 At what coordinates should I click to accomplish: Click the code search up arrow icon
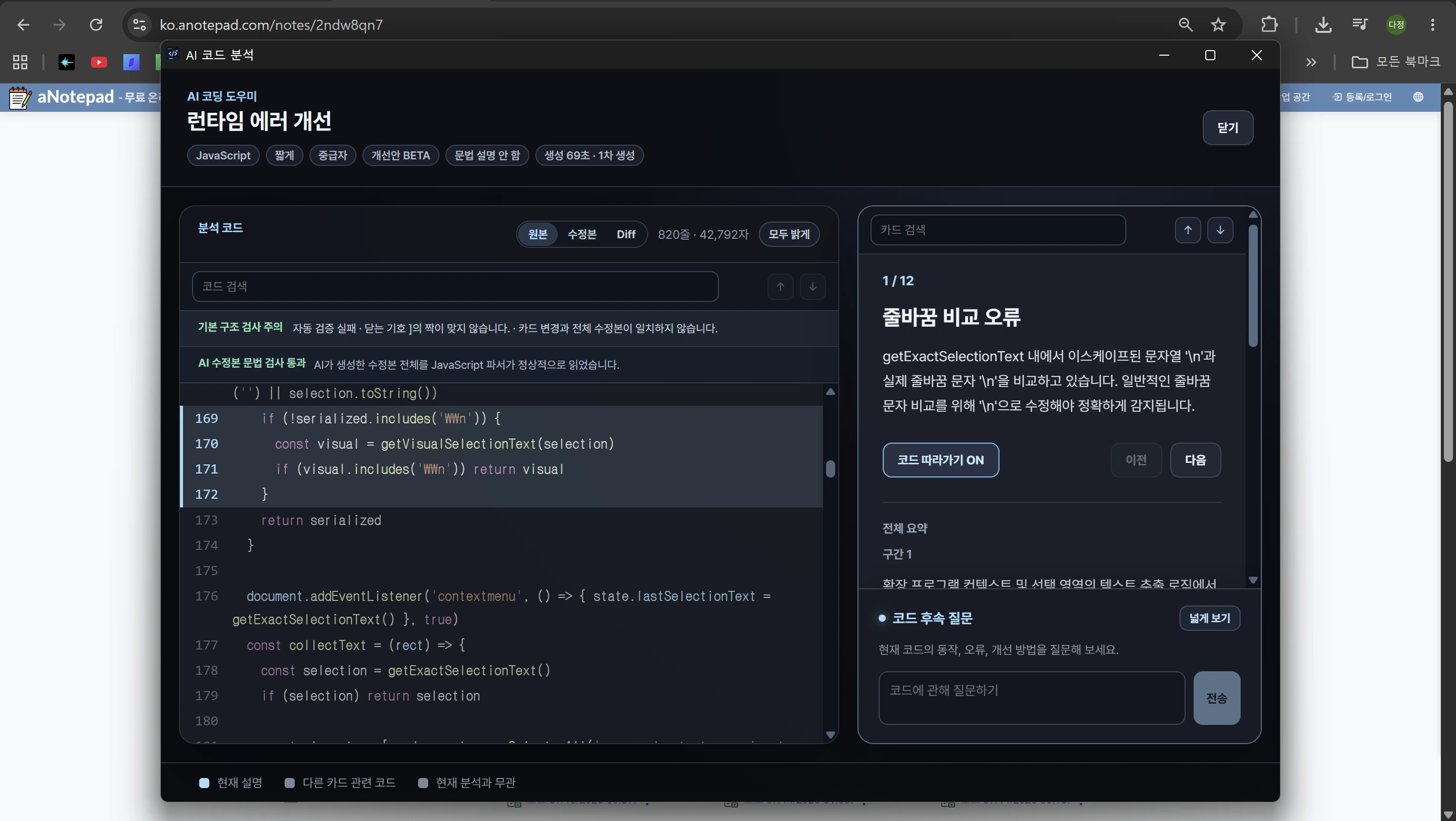coord(780,287)
